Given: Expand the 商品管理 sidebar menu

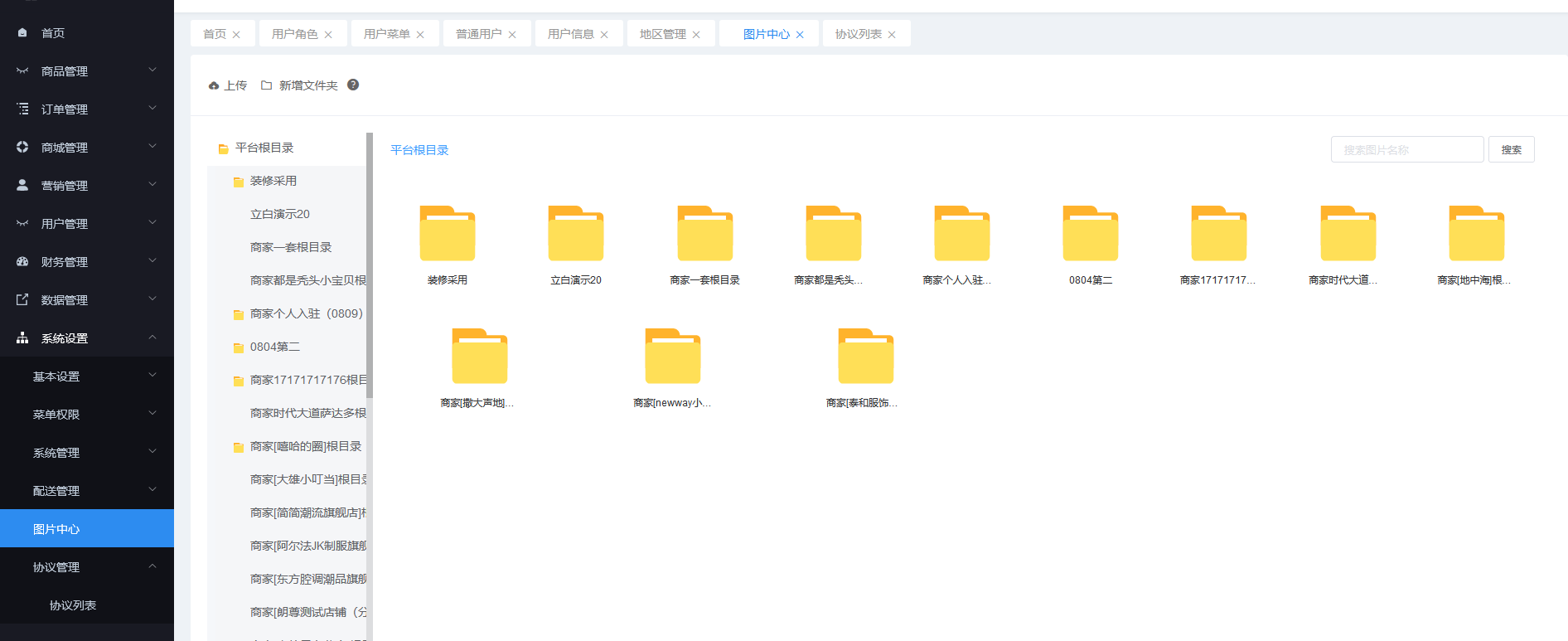Looking at the screenshot, I should 87,71.
